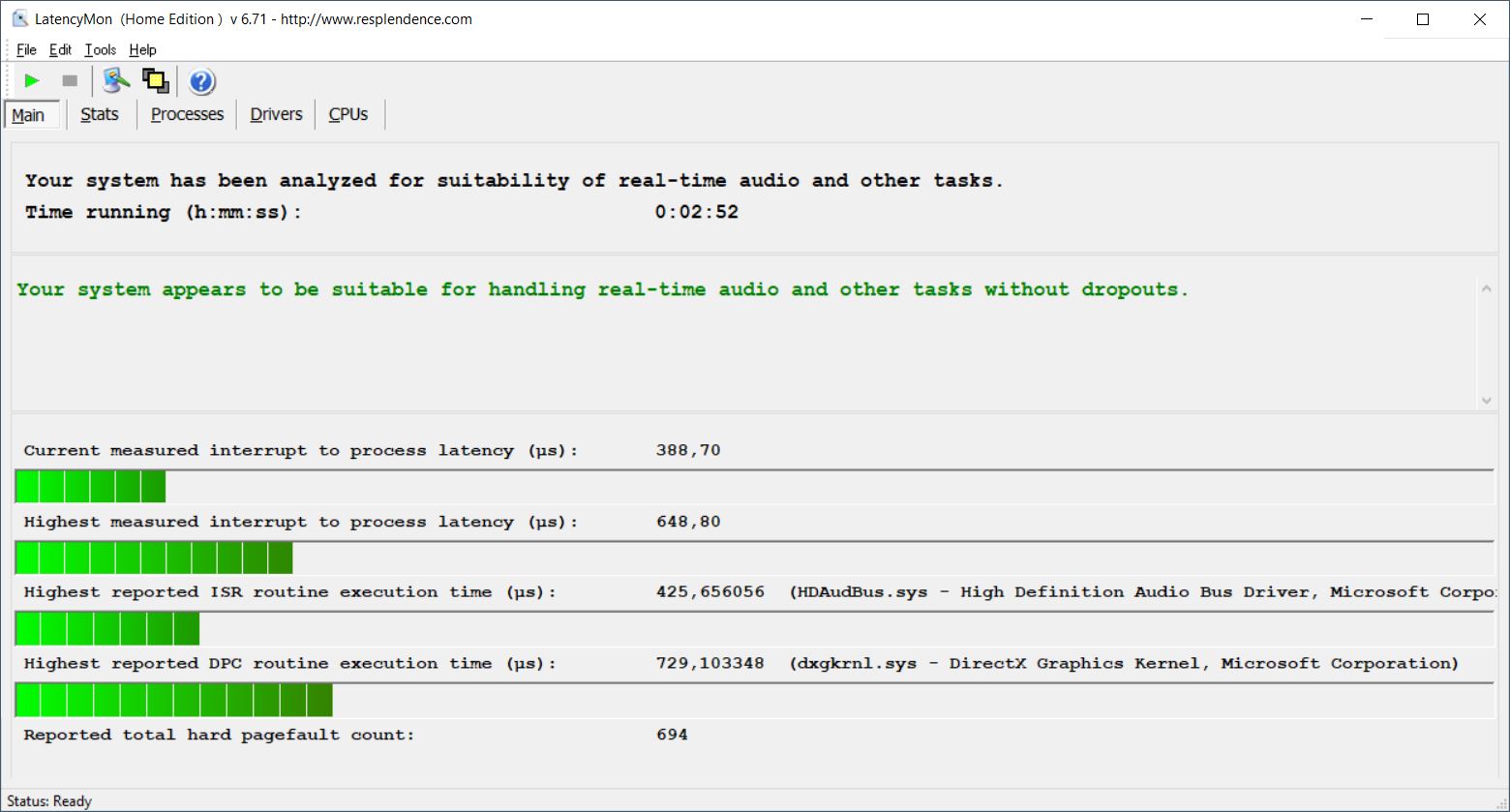Image resolution: width=1510 pixels, height=812 pixels.
Task: Open the Edit menu
Action: click(x=60, y=50)
